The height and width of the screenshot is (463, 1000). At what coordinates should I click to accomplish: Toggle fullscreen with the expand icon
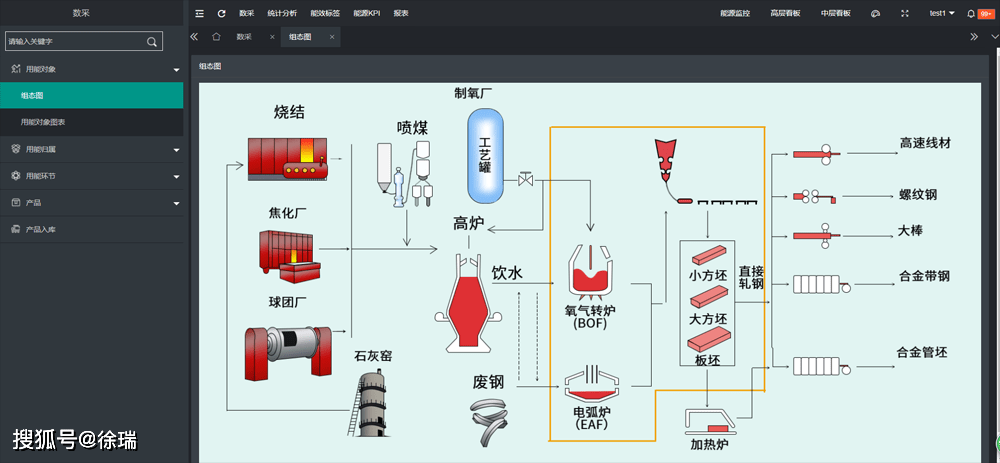point(905,13)
